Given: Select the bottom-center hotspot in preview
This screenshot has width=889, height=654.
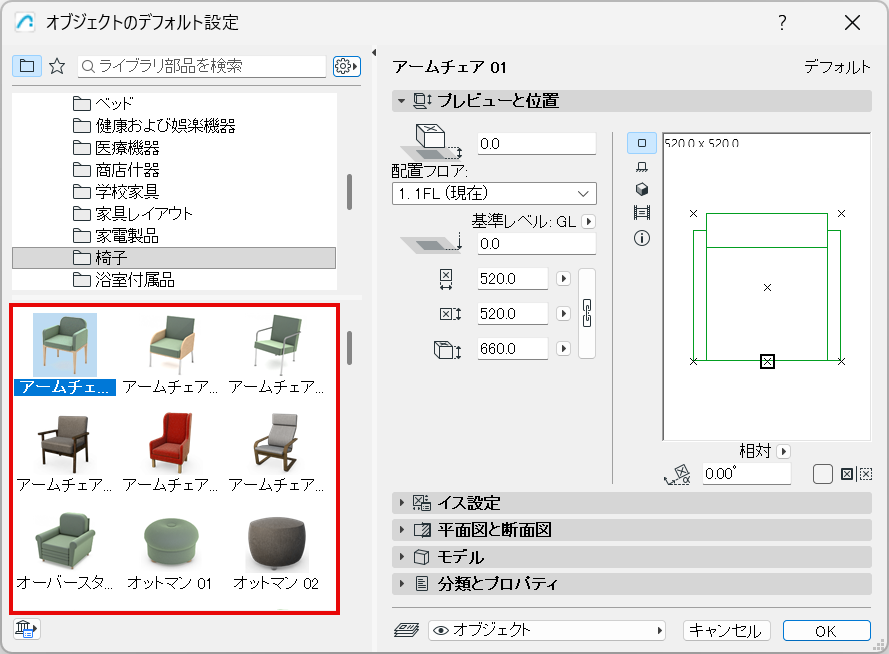Looking at the screenshot, I should tap(767, 361).
